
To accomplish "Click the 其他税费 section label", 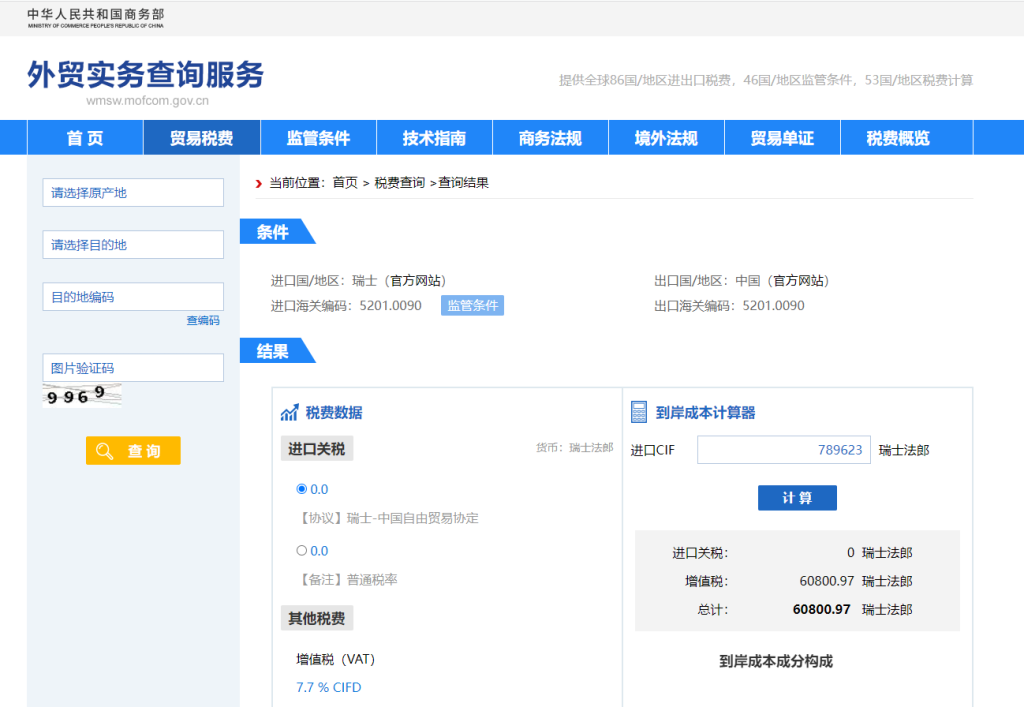I will (317, 618).
